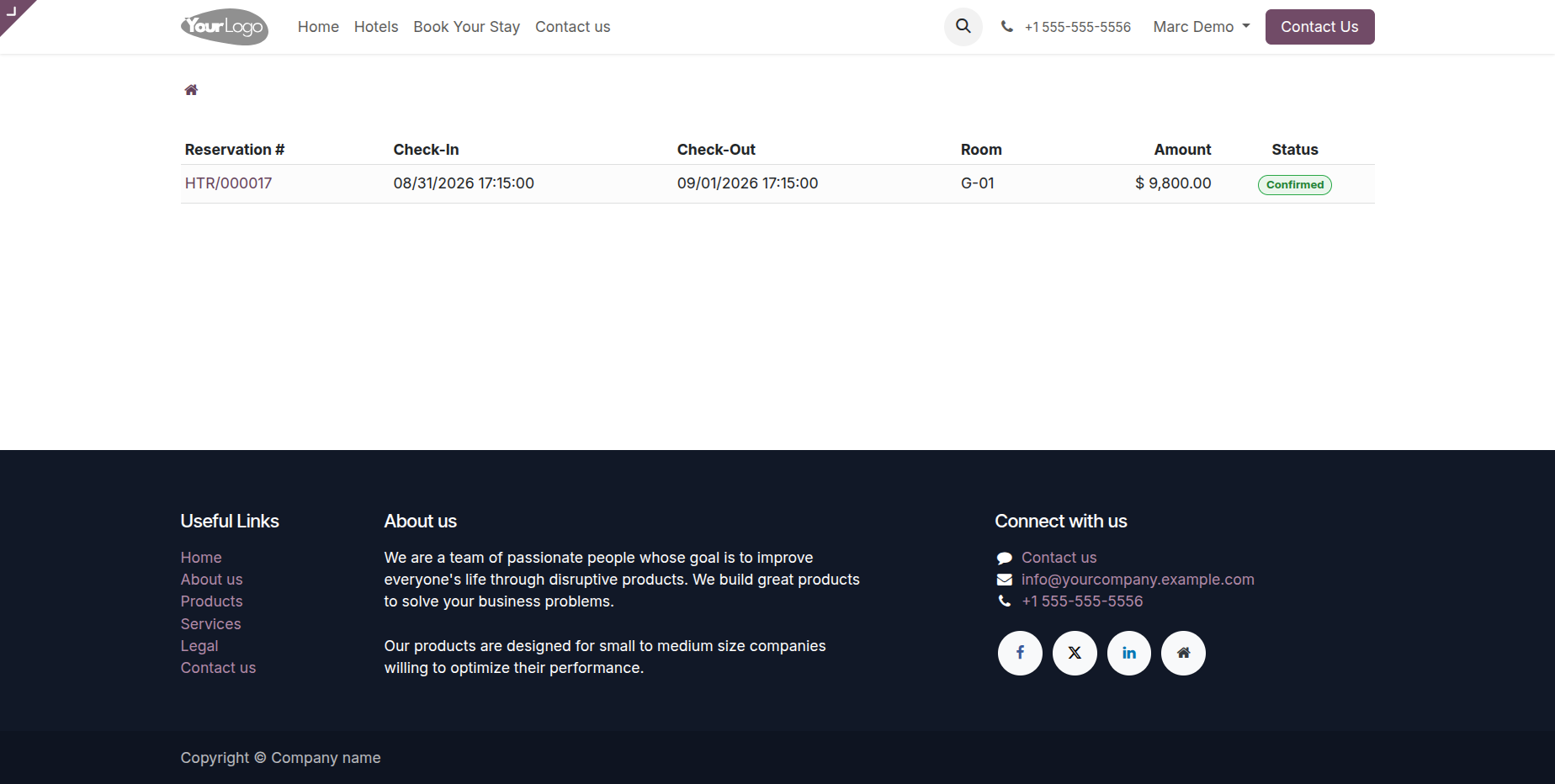Open reservation HTR/000017
The width and height of the screenshot is (1555, 784).
point(229,183)
